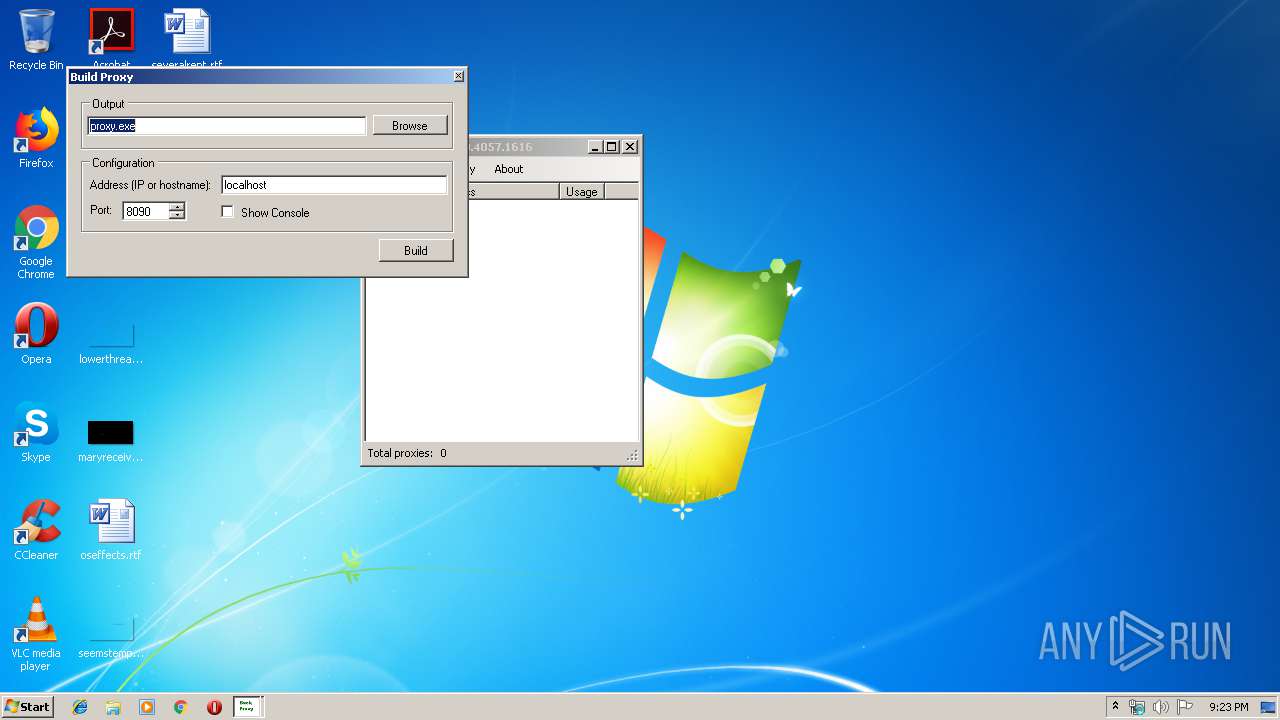Launch Google Chrome from the desktop
This screenshot has height=720, width=1280.
click(36, 242)
